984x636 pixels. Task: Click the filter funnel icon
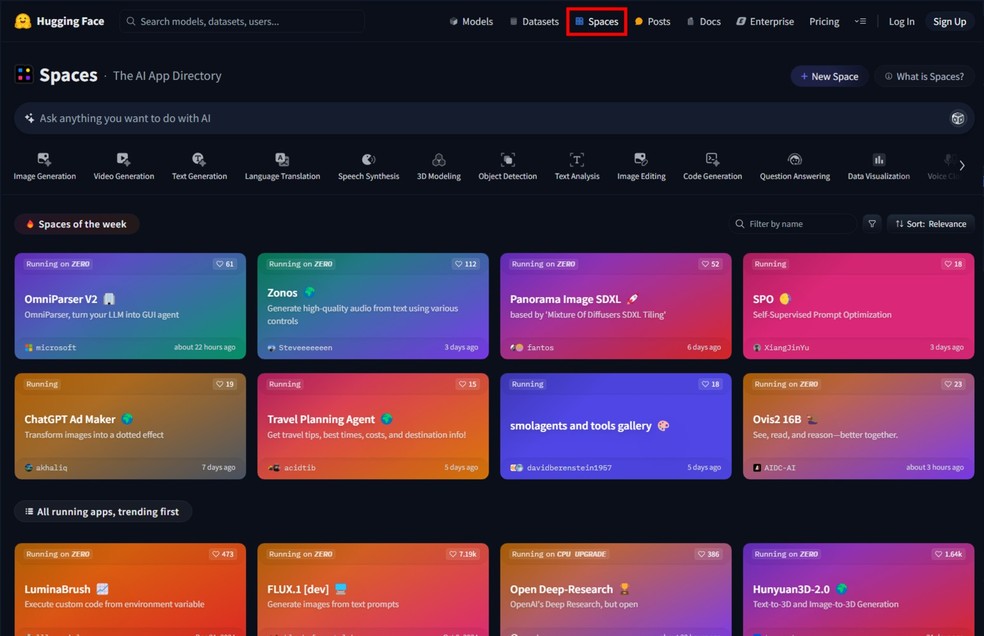872,224
